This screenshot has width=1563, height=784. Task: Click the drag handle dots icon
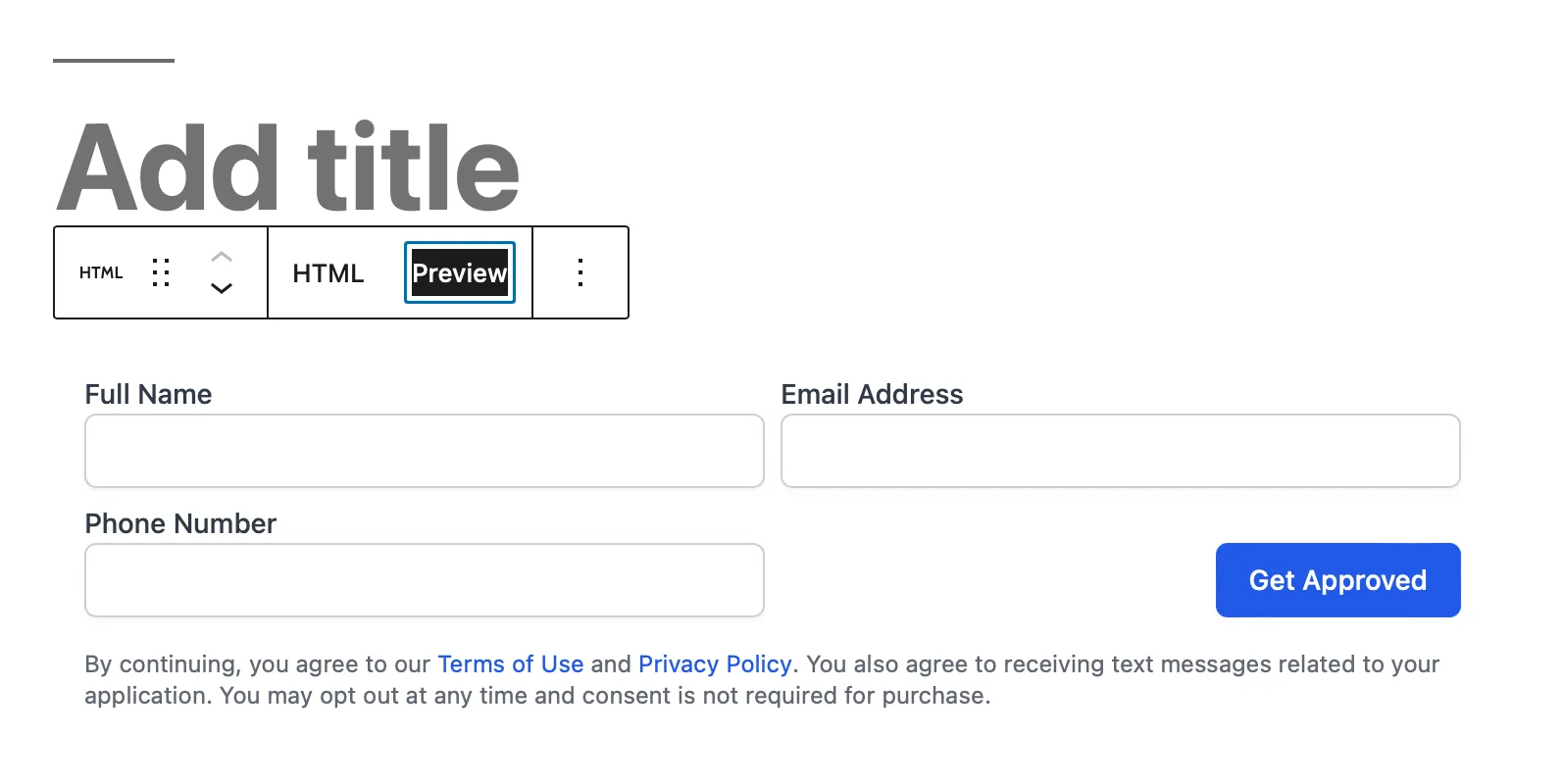tap(162, 272)
